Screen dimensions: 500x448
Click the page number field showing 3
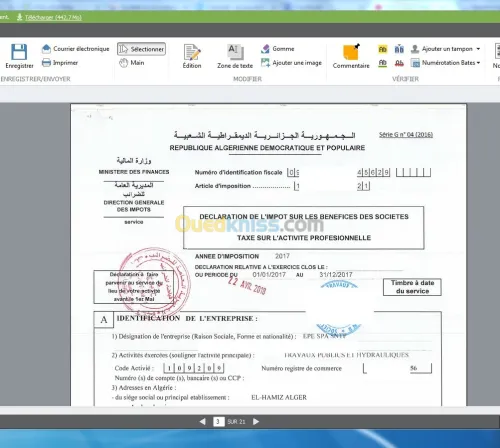(218, 422)
